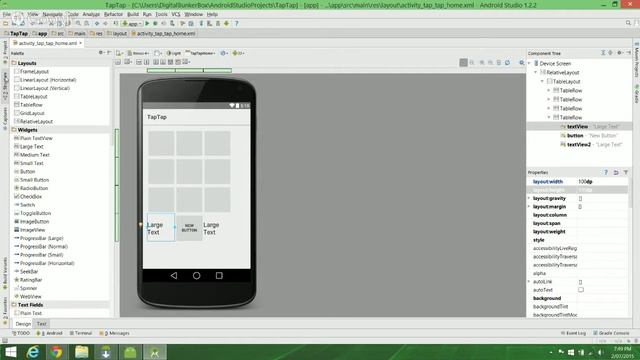This screenshot has height=360, width=640.
Task: Open the designer settings gear icon
Action: [522, 62]
